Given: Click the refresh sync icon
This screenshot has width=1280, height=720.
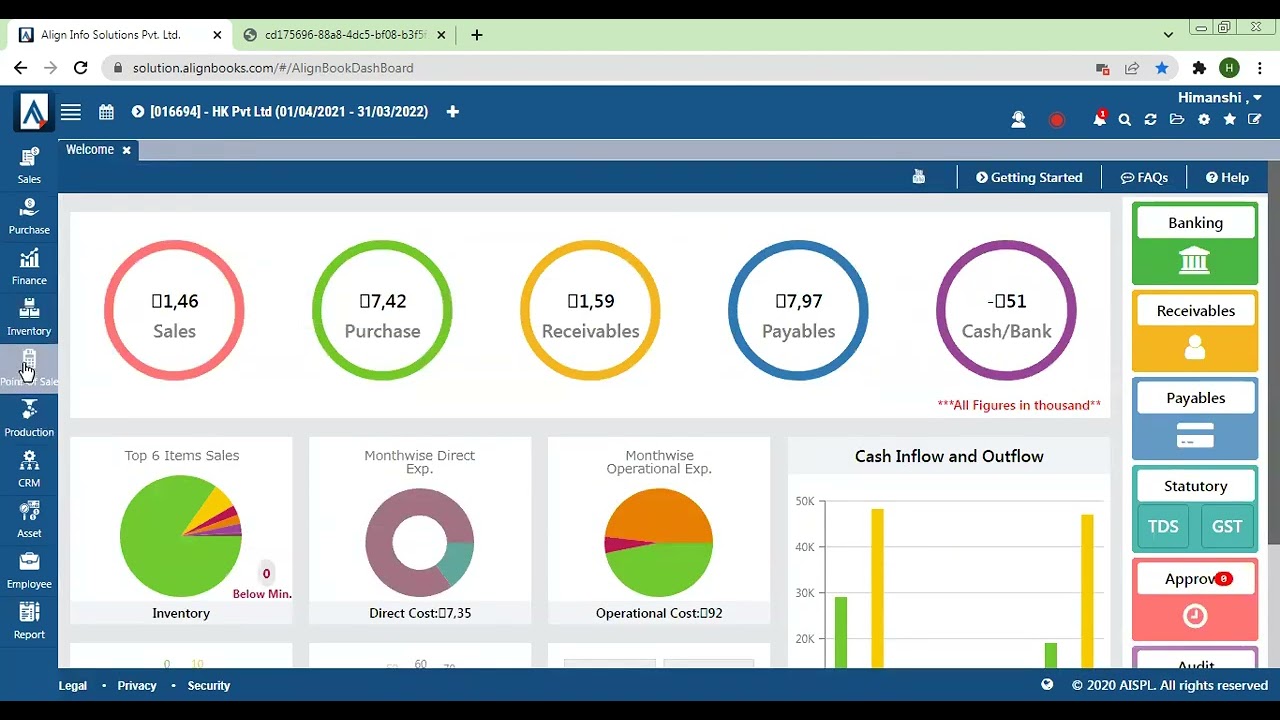Looking at the screenshot, I should [x=1151, y=120].
